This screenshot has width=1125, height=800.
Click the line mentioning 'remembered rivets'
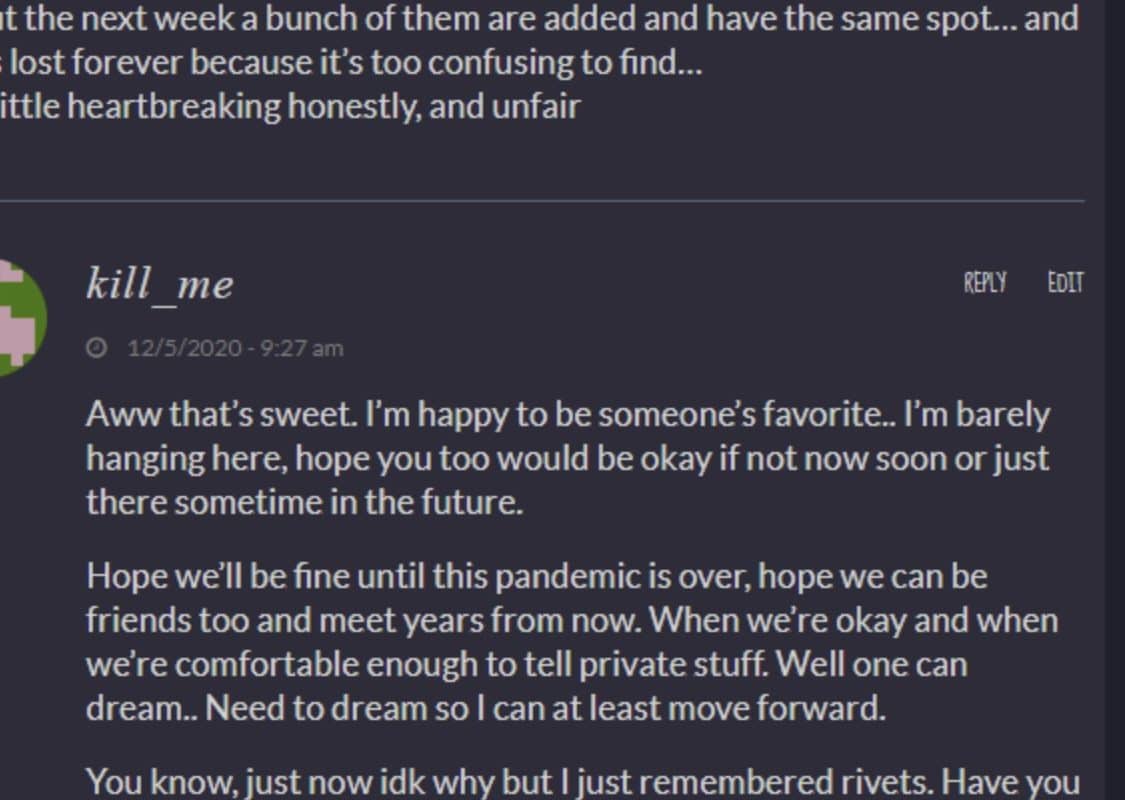pyautogui.click(x=582, y=781)
